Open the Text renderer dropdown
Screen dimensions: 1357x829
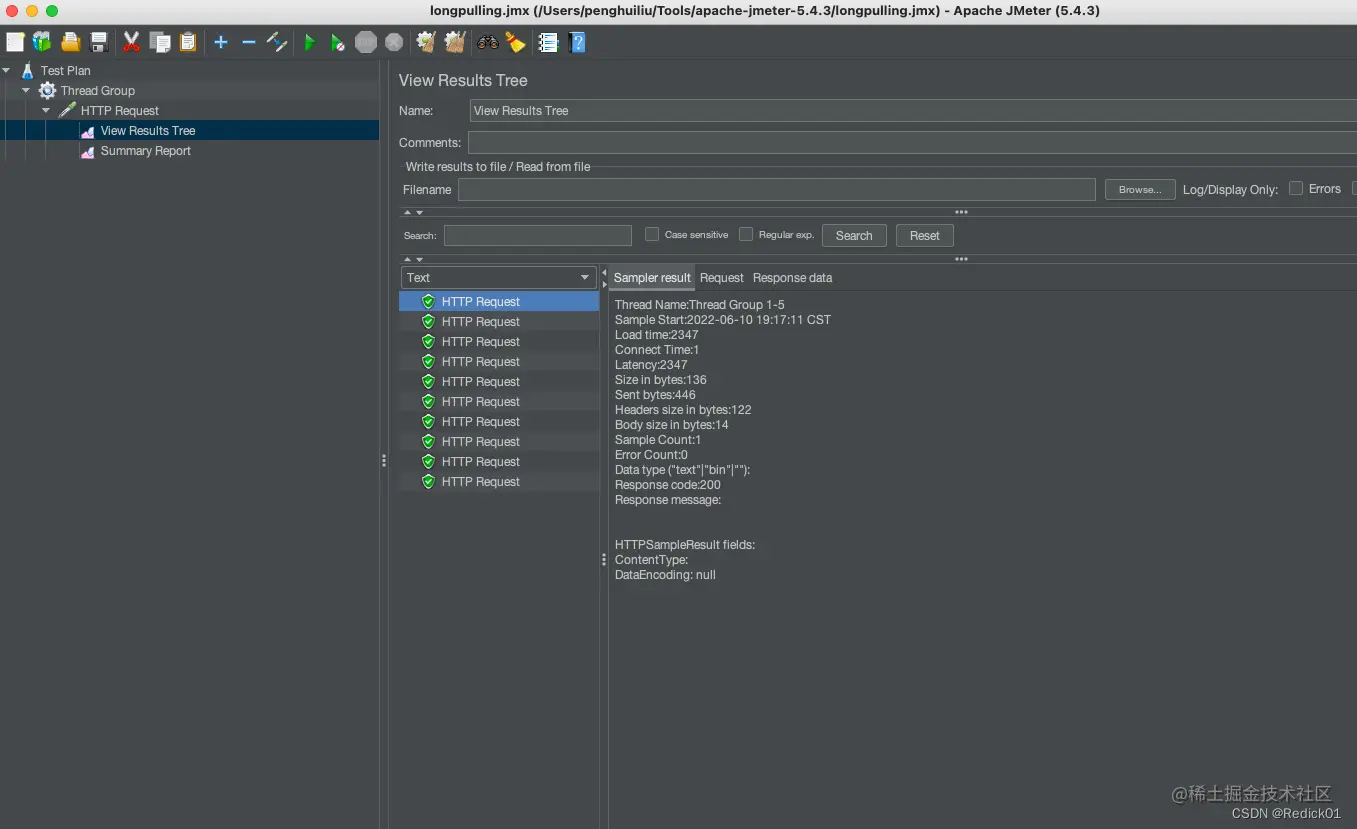click(x=499, y=277)
